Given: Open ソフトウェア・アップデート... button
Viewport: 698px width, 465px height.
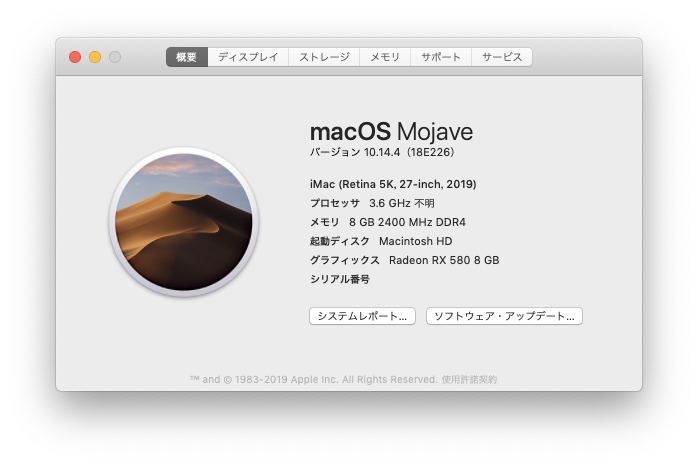Looking at the screenshot, I should click(x=504, y=316).
